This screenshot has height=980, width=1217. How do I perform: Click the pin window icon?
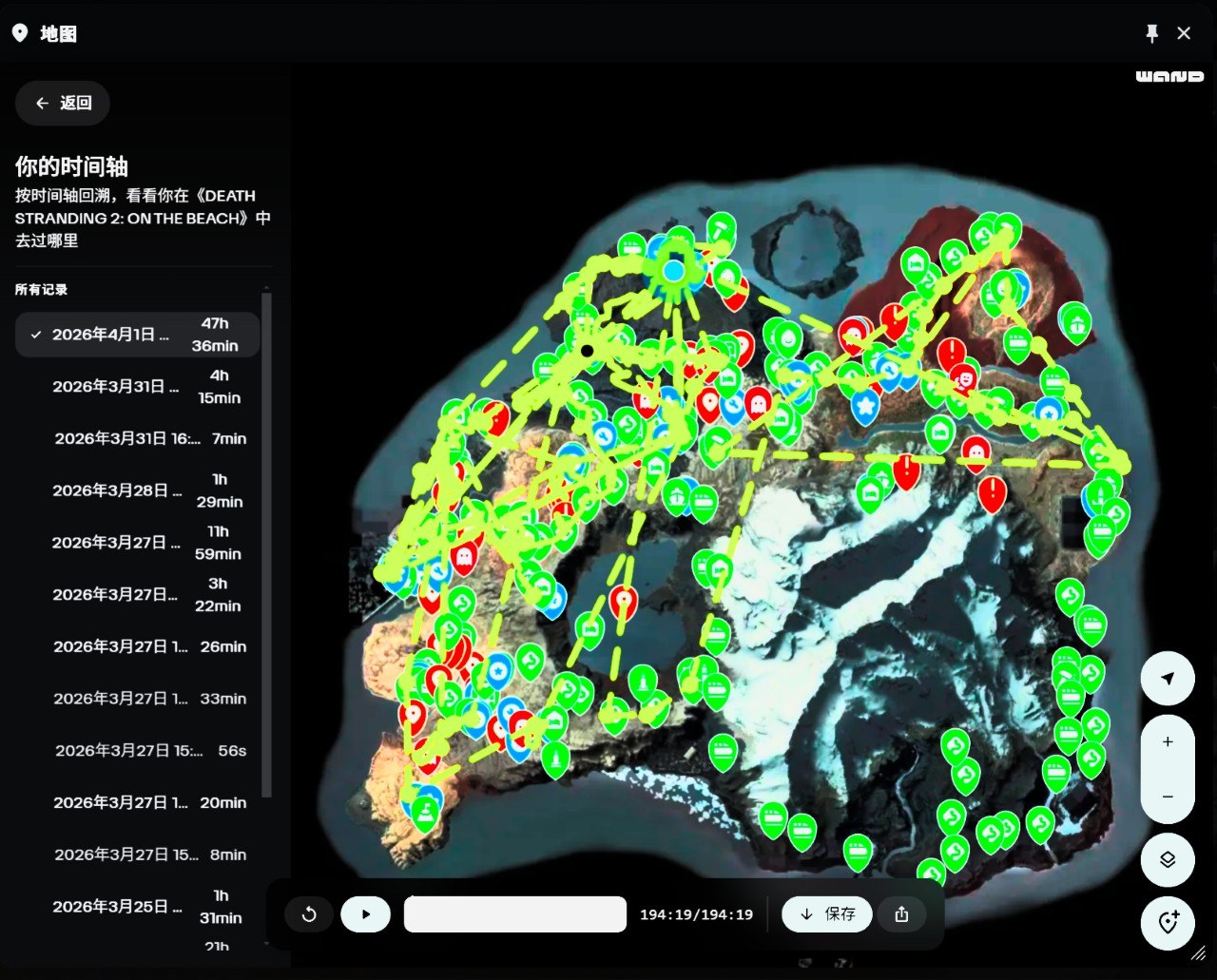1151,33
